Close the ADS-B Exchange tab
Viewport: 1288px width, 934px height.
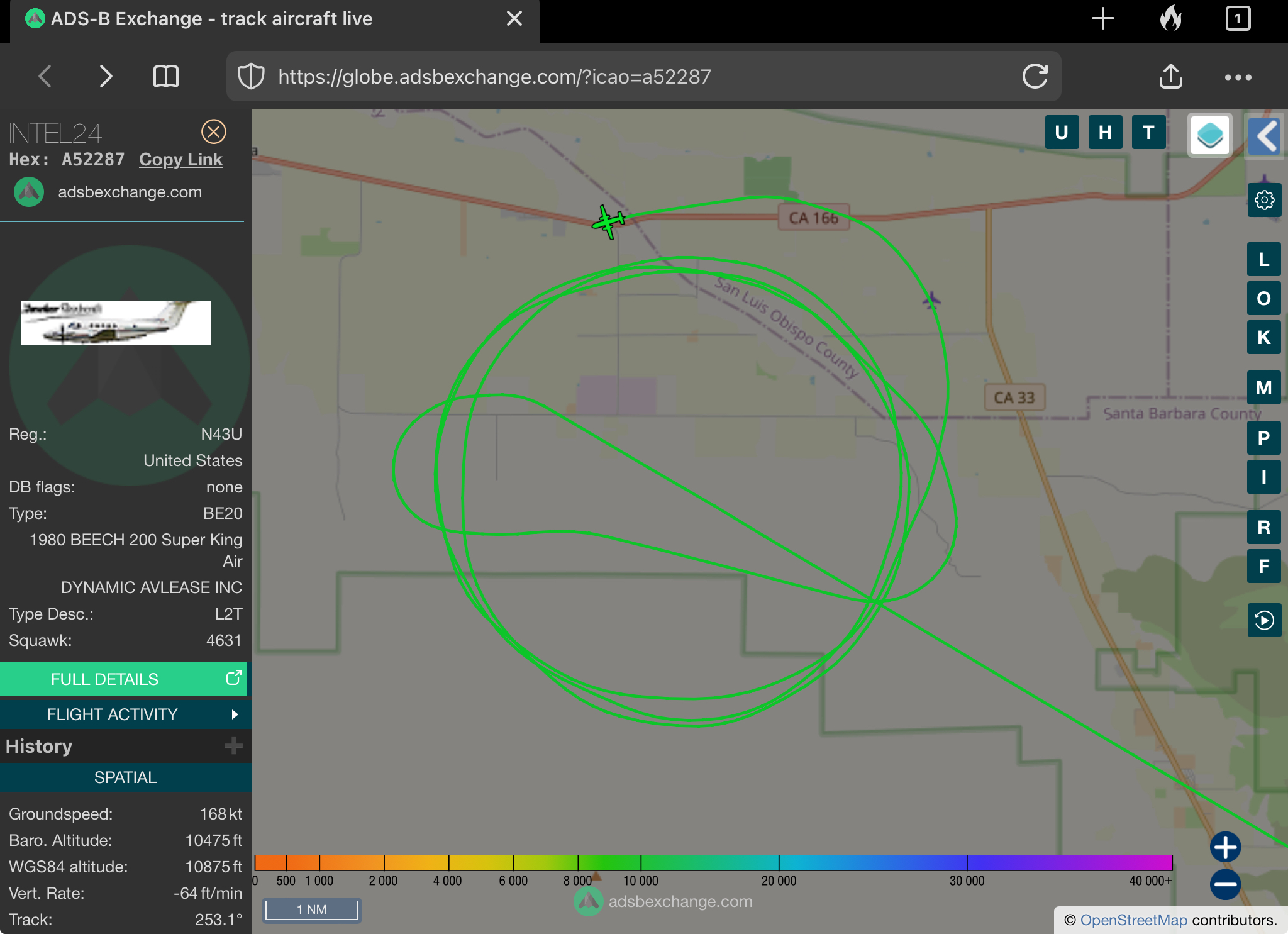click(514, 19)
